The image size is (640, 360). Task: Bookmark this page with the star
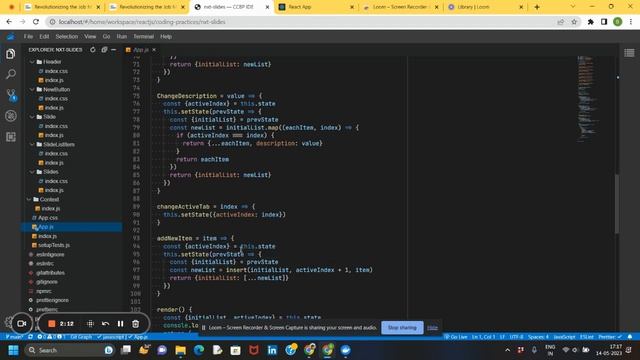coord(574,22)
